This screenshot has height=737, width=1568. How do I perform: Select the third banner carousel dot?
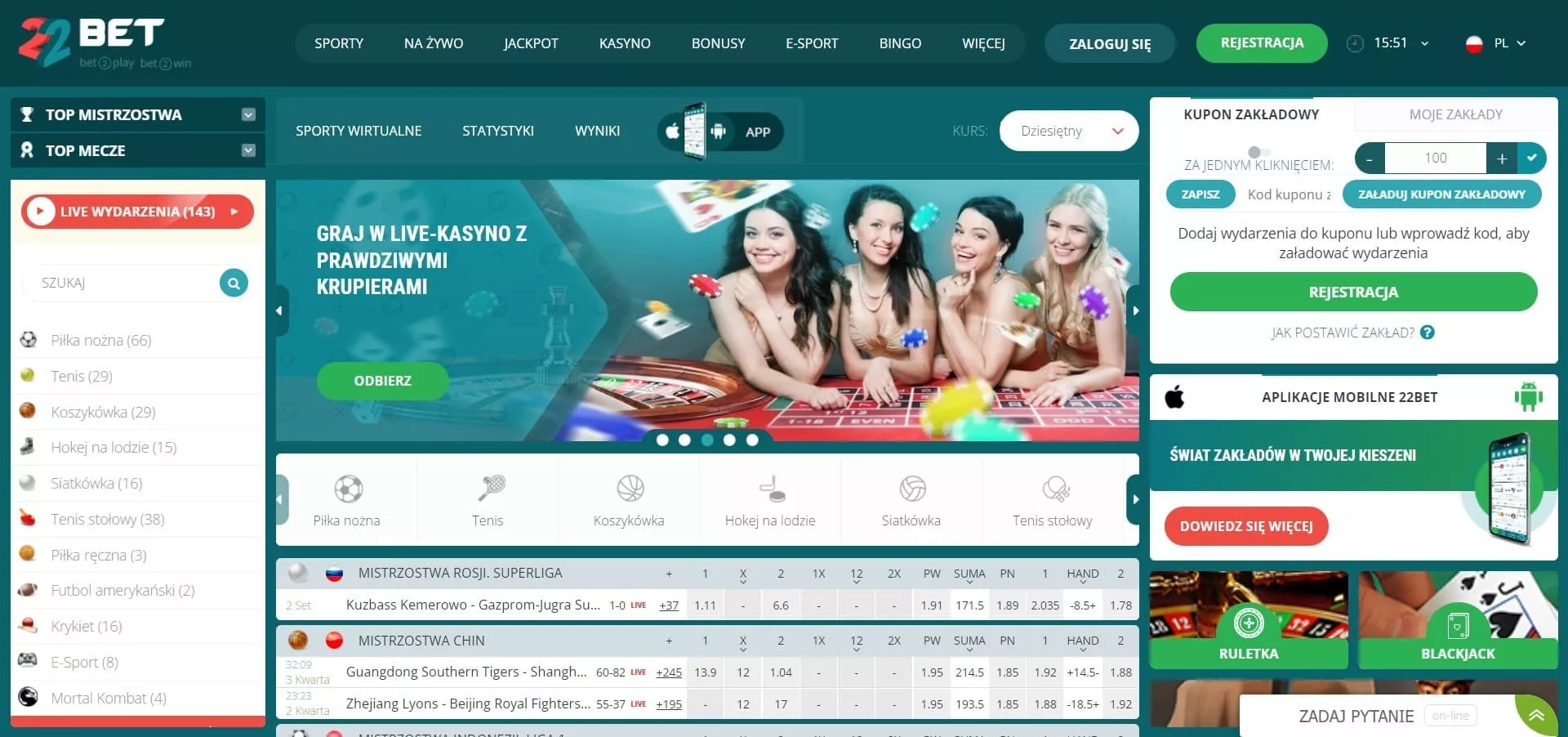pyautogui.click(x=707, y=440)
